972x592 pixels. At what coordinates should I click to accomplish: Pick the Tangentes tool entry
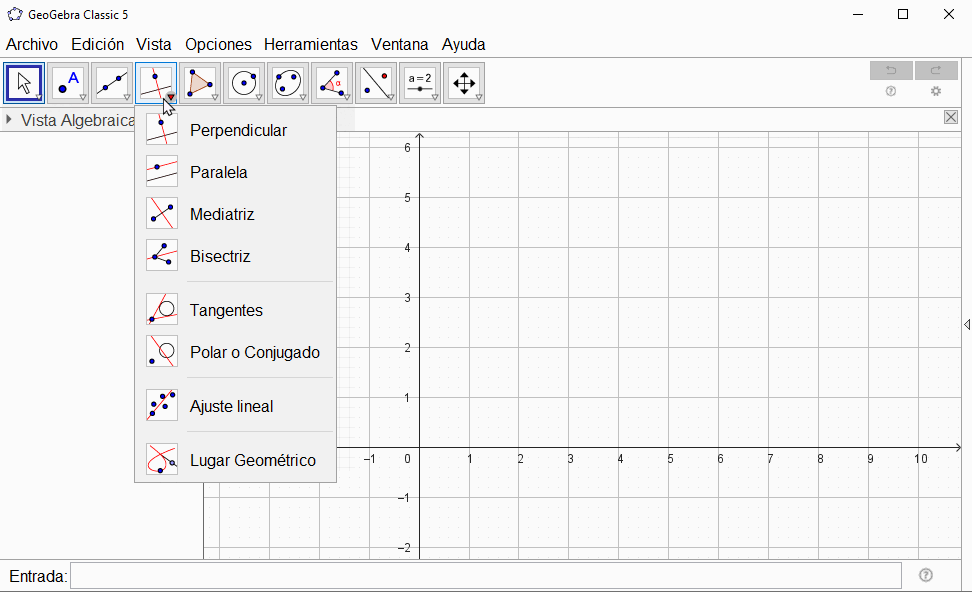[226, 311]
